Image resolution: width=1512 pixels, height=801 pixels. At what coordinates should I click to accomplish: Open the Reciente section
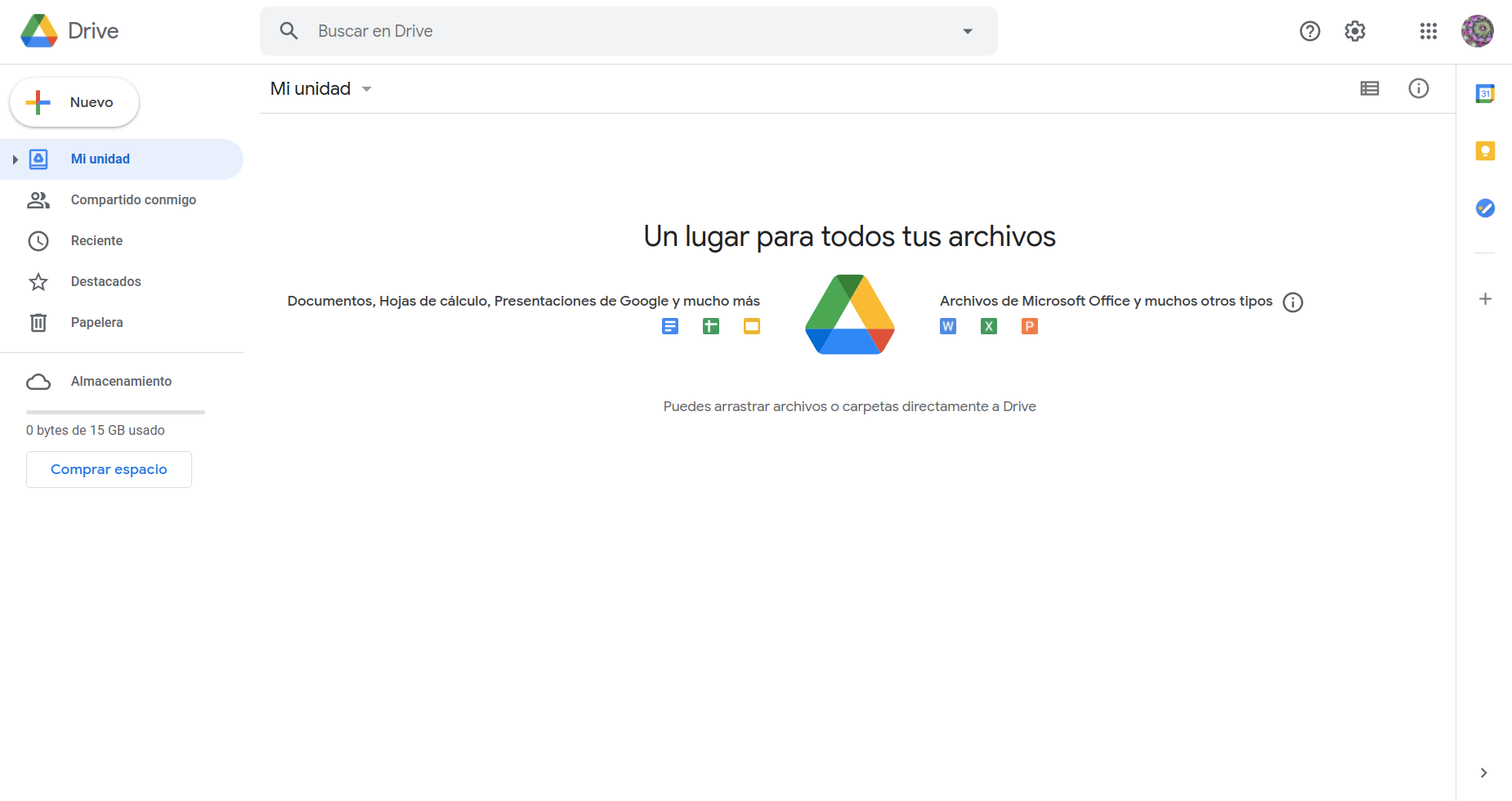pos(122,241)
